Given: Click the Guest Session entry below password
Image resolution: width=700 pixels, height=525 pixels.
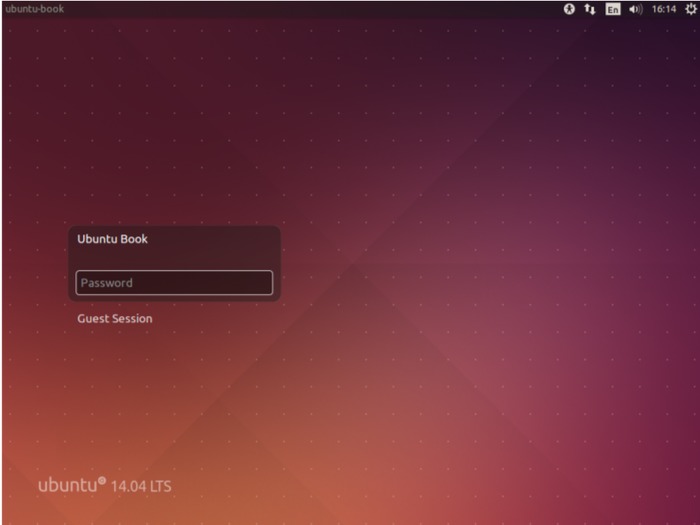Looking at the screenshot, I should (115, 319).
